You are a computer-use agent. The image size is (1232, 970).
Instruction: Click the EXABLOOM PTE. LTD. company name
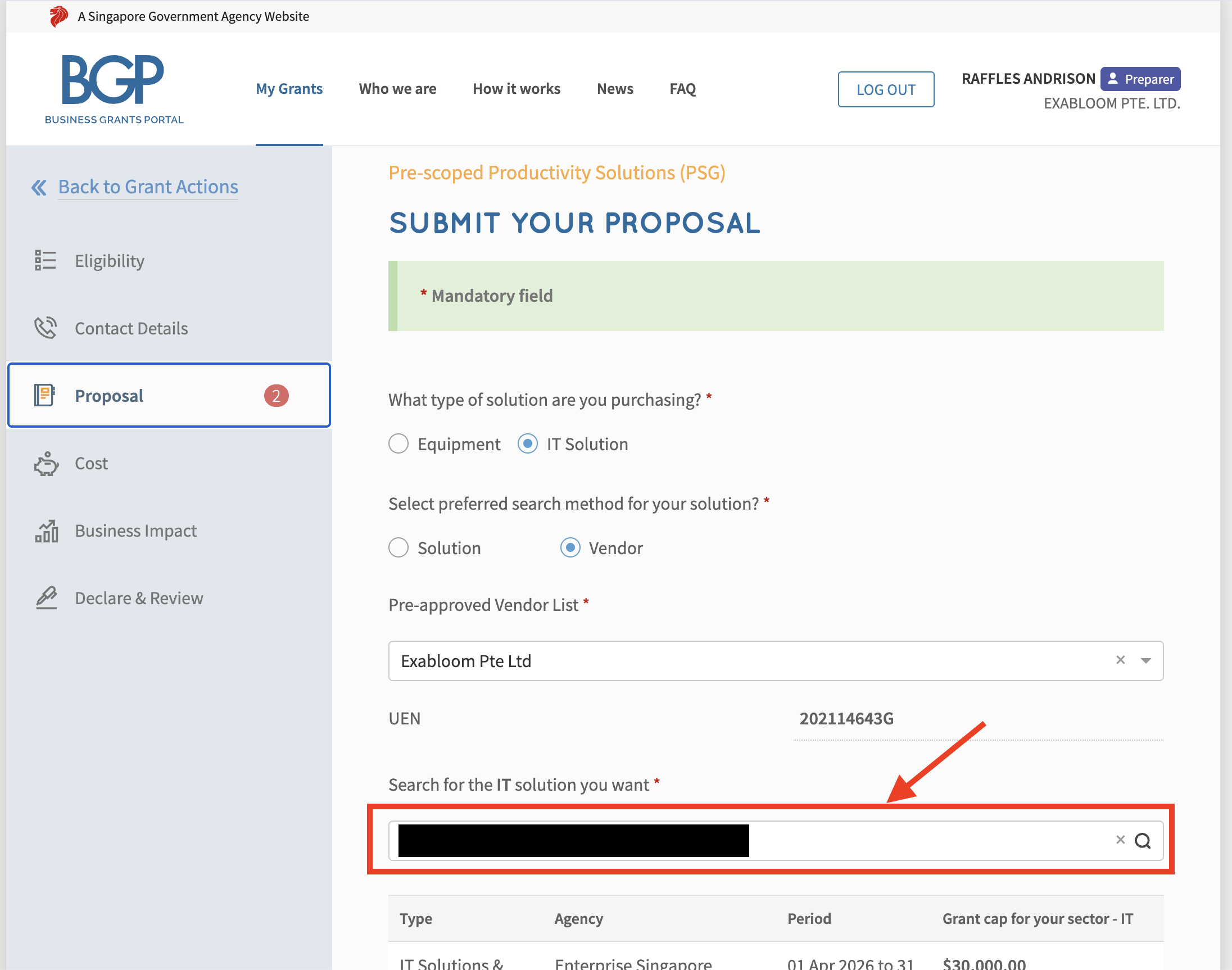click(1112, 103)
